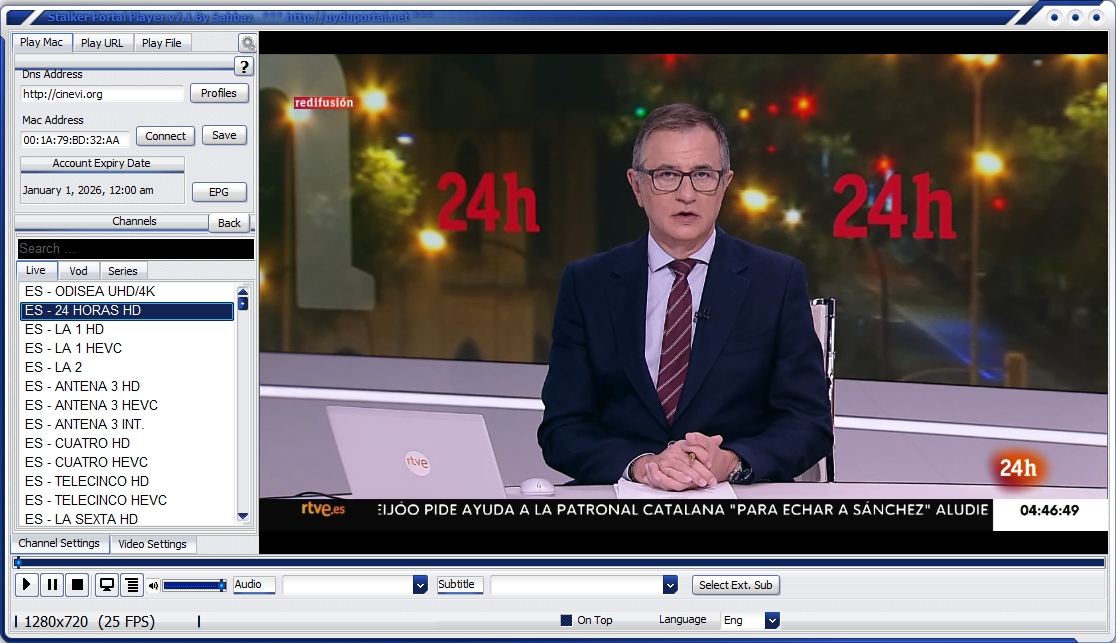The width and height of the screenshot is (1116, 643).
Task: Click the volume slider
Action: (194, 585)
